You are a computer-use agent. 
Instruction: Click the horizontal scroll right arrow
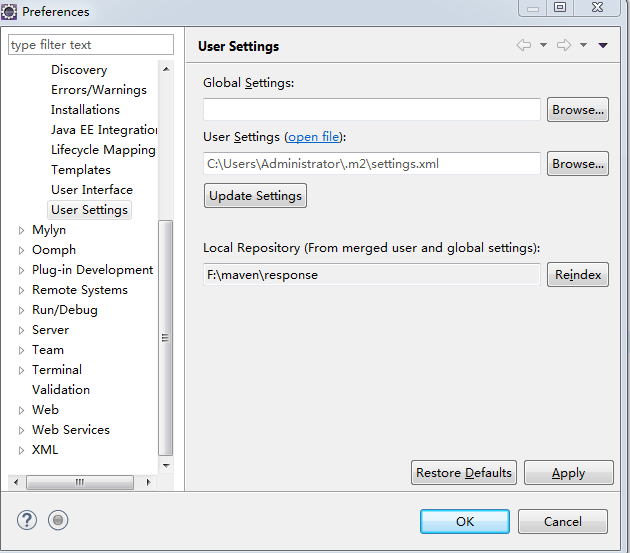(x=149, y=482)
